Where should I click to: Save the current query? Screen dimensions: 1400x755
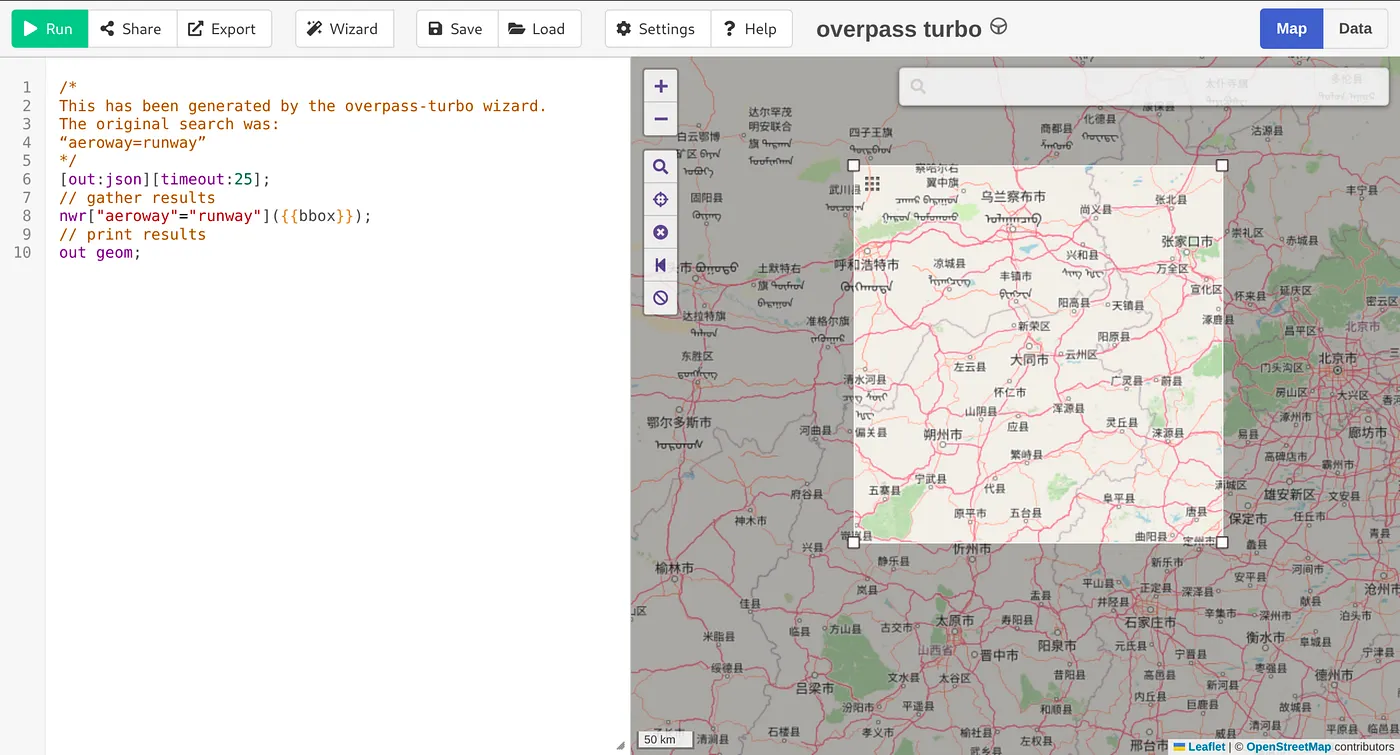tap(455, 29)
